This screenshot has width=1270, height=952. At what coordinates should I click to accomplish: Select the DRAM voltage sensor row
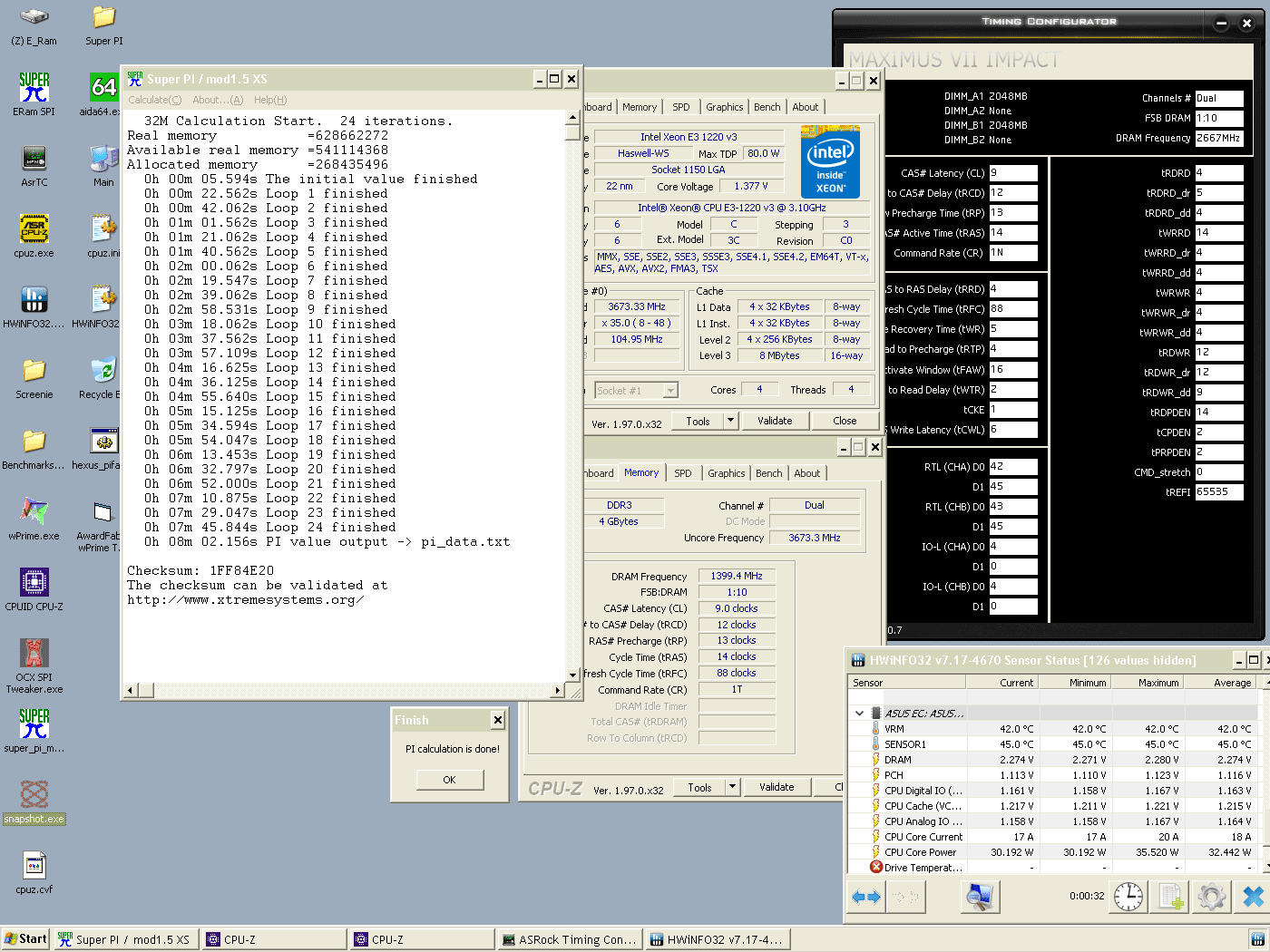coord(1052,760)
